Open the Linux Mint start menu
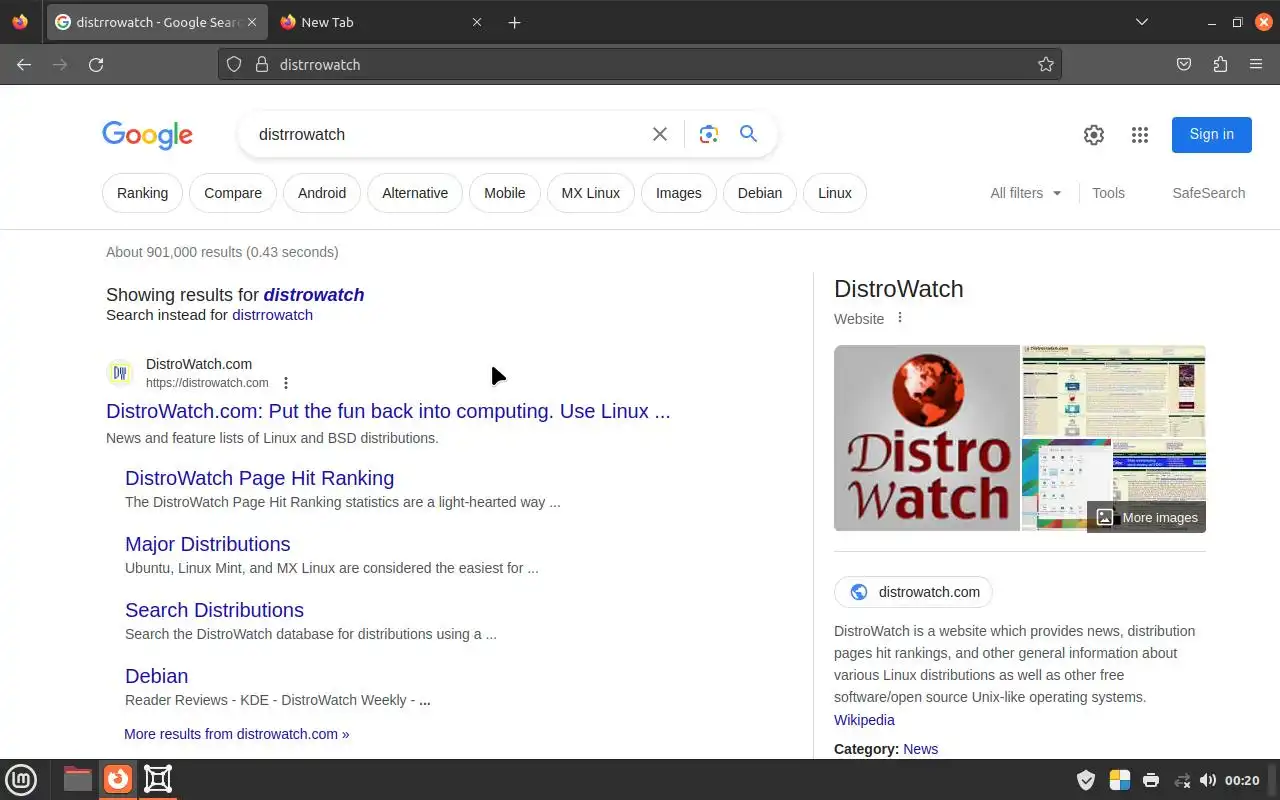The height and width of the screenshot is (800, 1280). pos(21,779)
